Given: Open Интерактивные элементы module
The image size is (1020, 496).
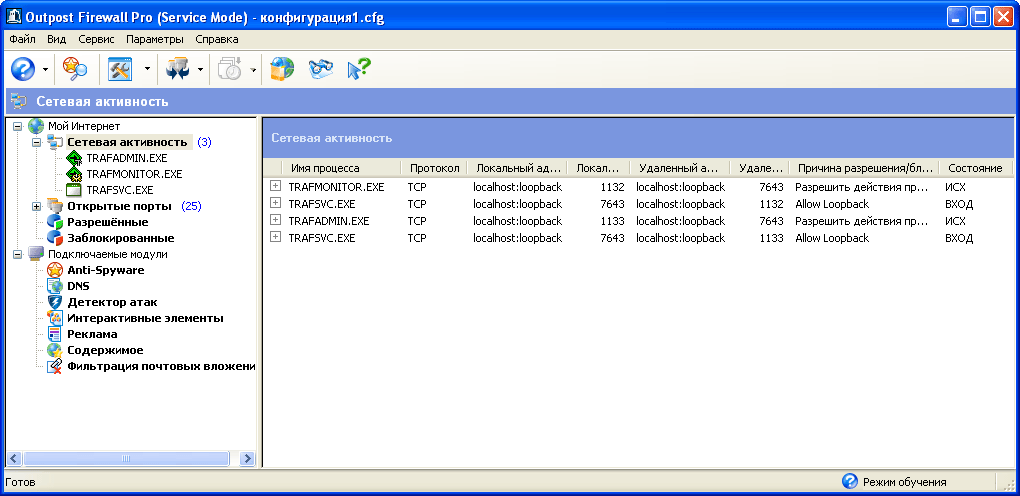Looking at the screenshot, I should pos(145,318).
